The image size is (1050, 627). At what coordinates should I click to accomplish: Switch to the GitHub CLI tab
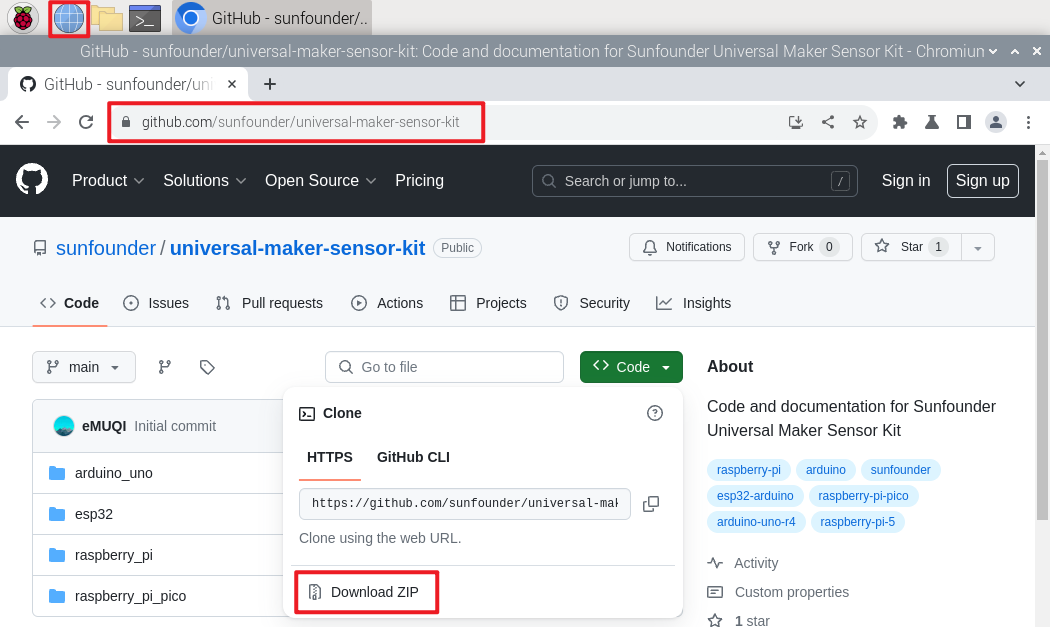[413, 458]
